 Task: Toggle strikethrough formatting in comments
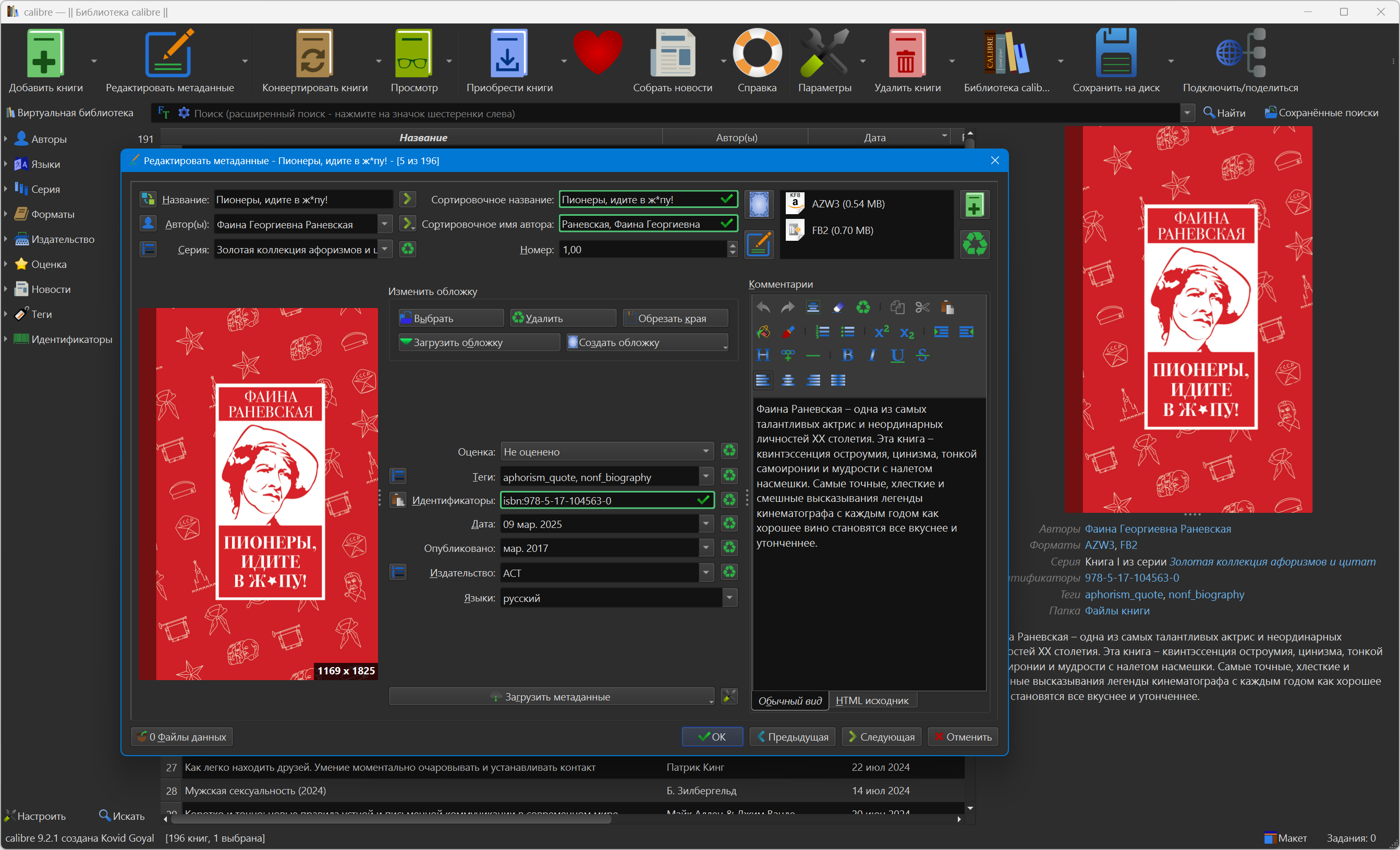pyautogui.click(x=922, y=355)
